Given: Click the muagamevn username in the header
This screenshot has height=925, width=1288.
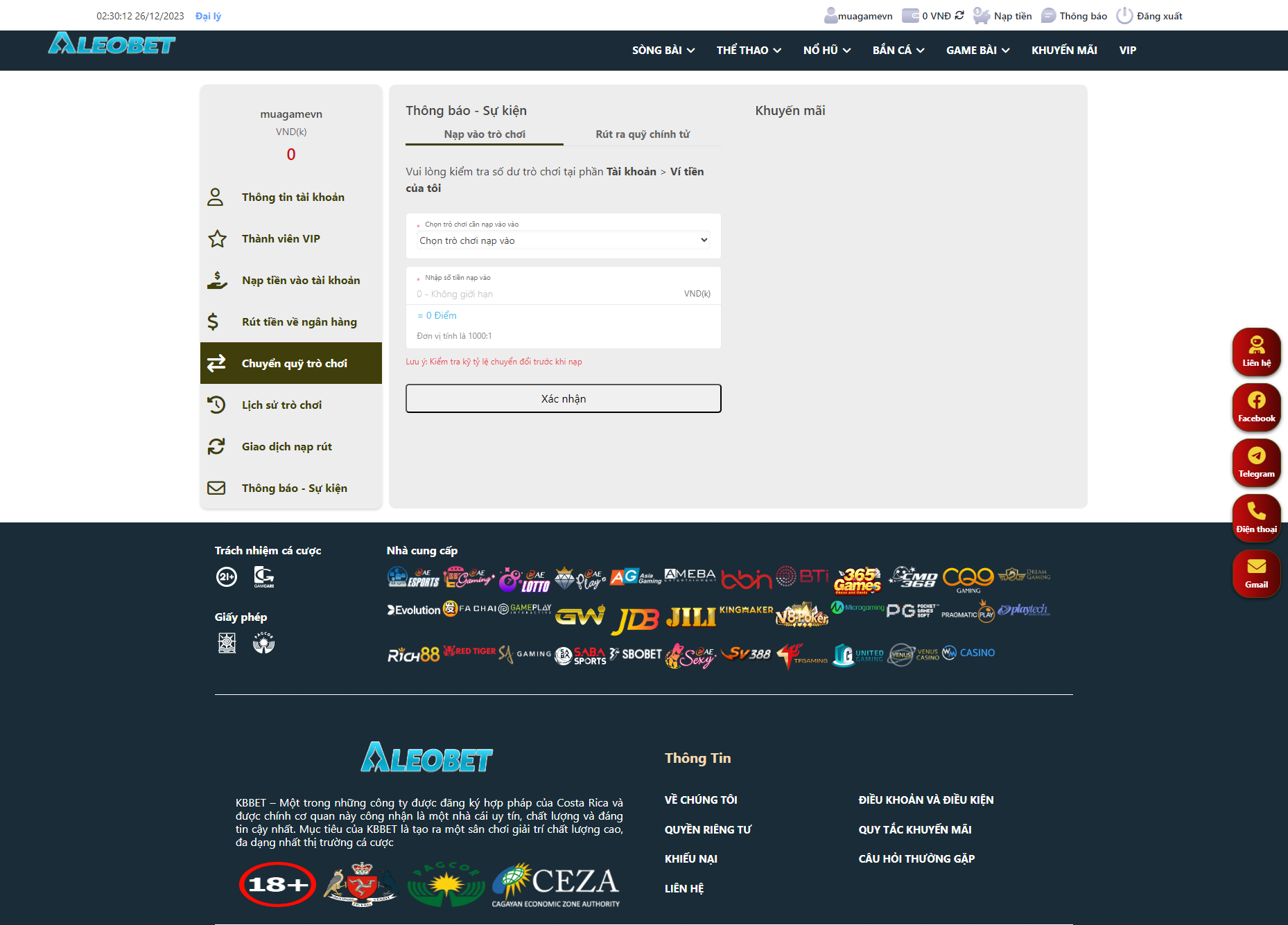Looking at the screenshot, I should [x=865, y=16].
